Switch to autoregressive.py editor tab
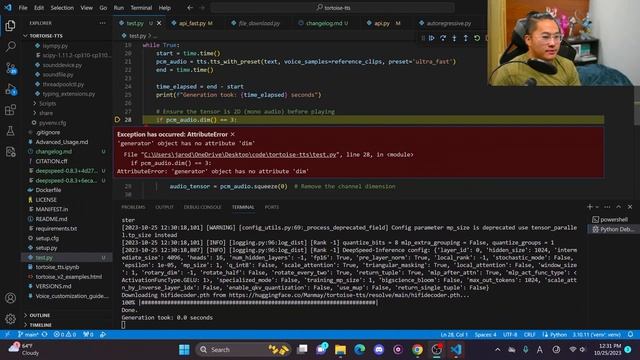The width and height of the screenshot is (640, 360). [x=448, y=23]
